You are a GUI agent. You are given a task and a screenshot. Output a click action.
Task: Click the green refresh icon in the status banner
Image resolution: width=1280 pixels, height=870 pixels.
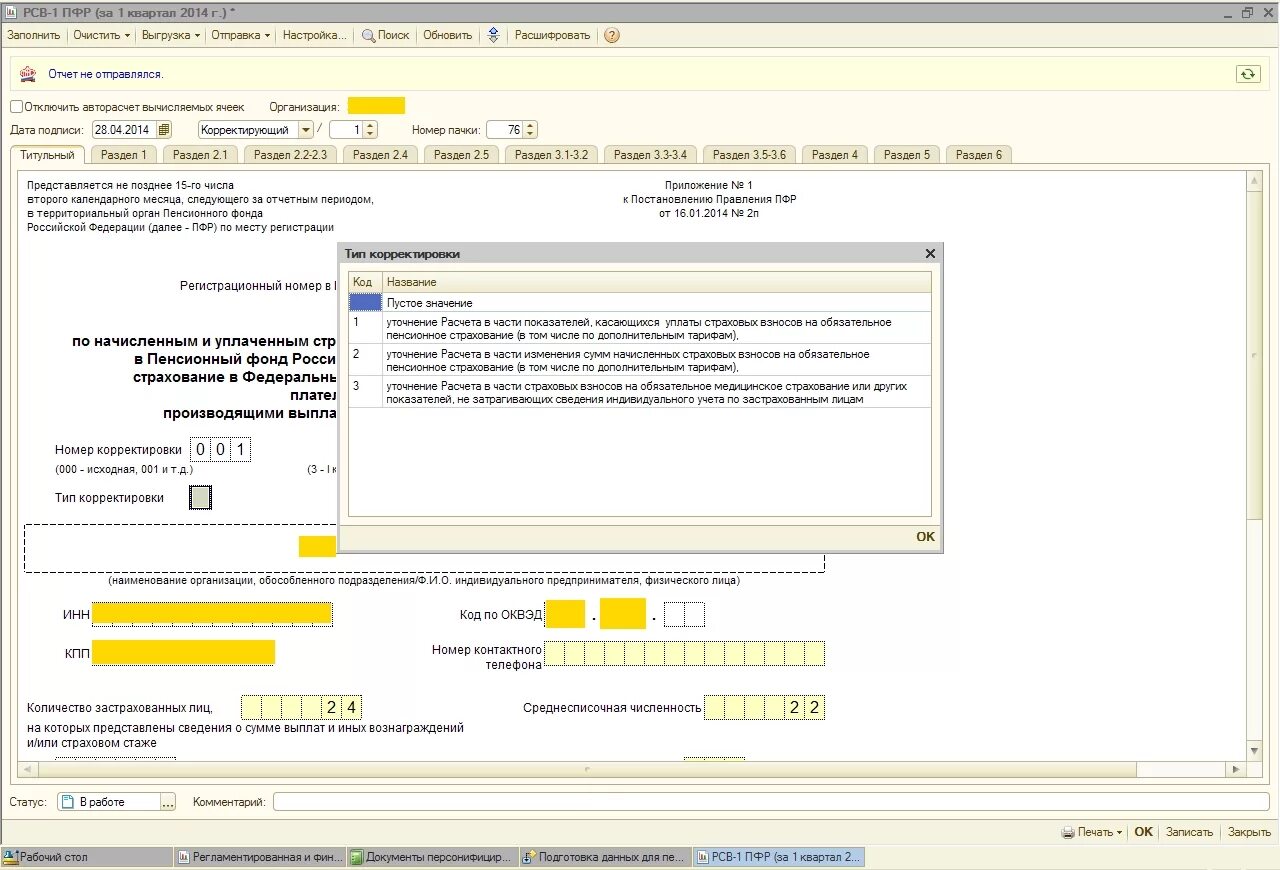(x=1247, y=74)
